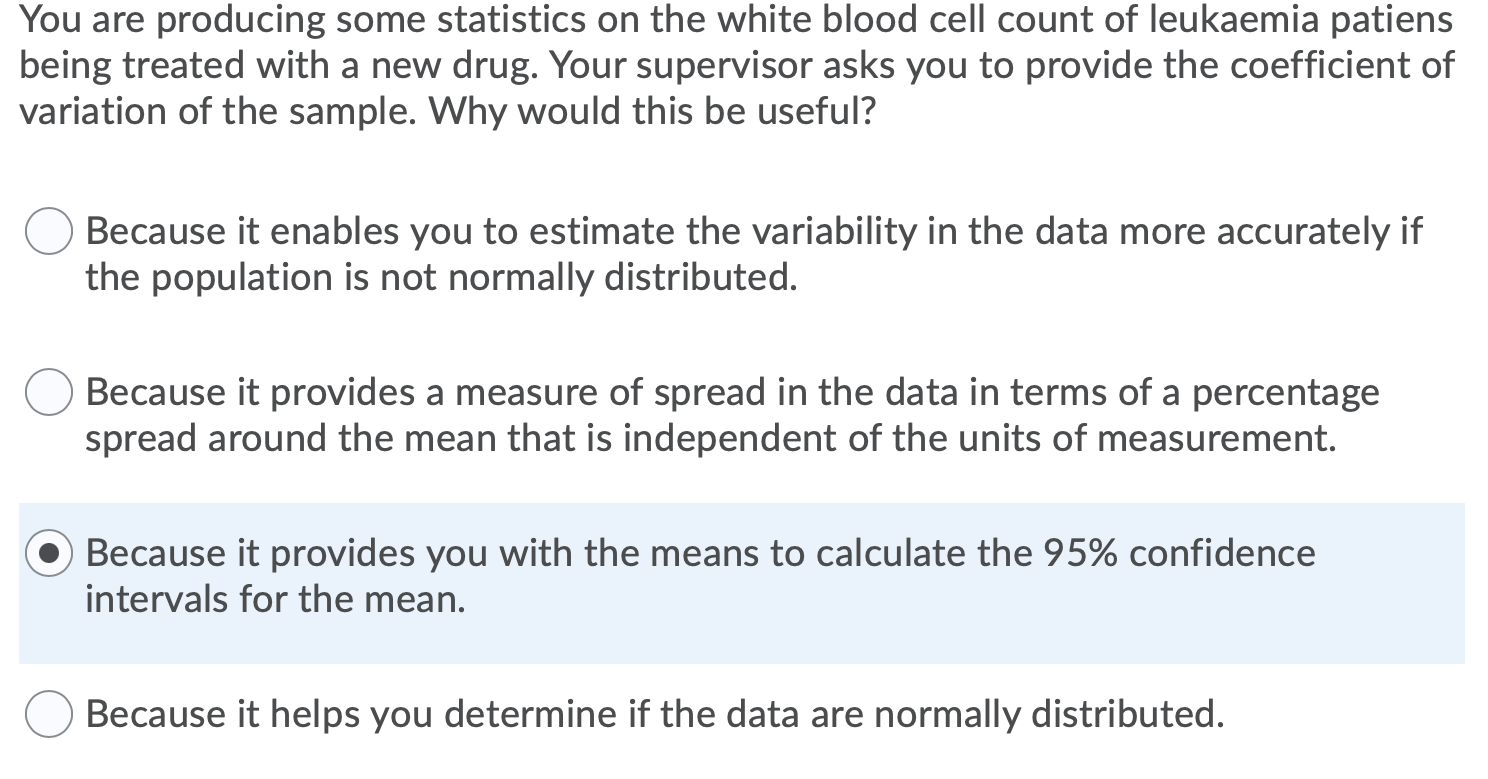Select the 'percentage spread around the mean' option
1488x779 pixels.
coord(47,391)
